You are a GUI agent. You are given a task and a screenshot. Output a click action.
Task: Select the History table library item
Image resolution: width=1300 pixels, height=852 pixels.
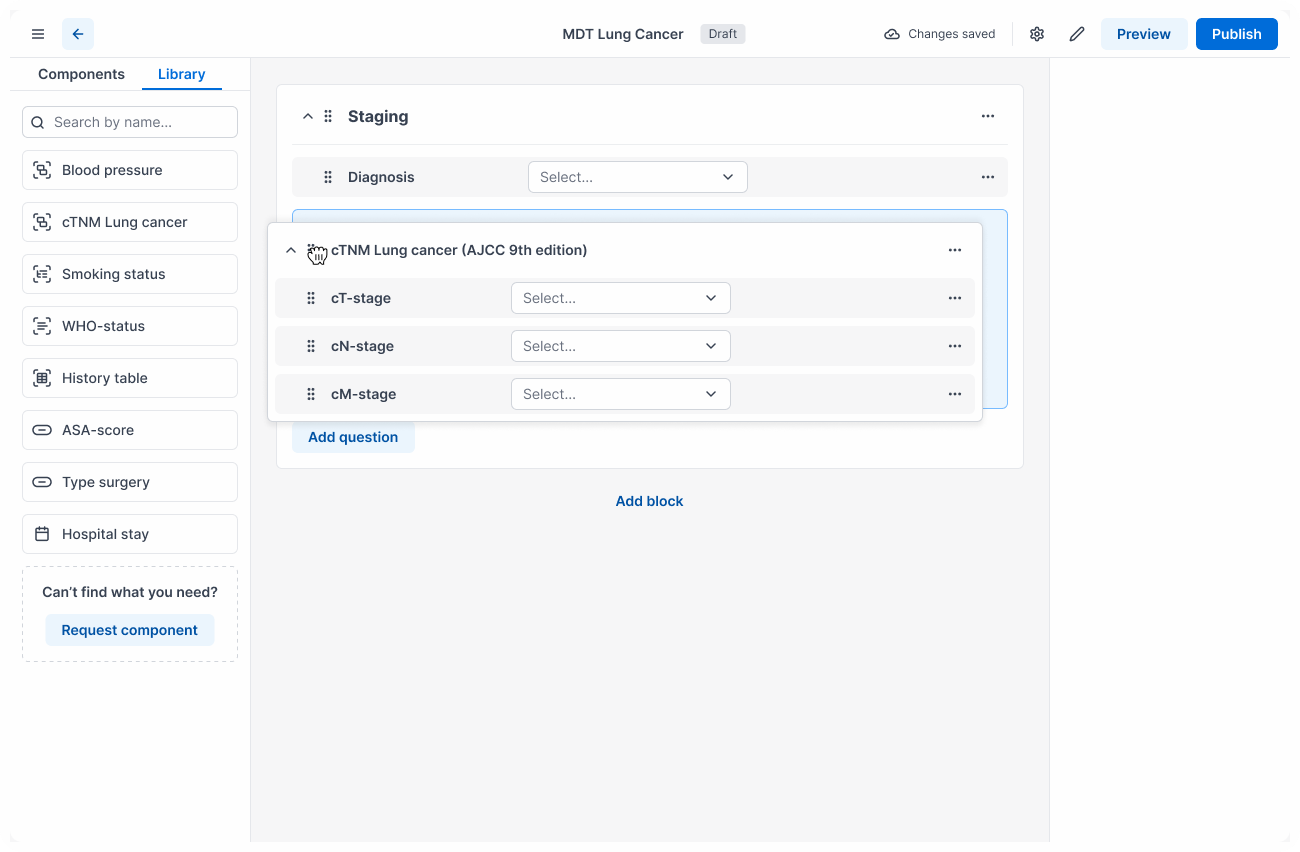[130, 378]
